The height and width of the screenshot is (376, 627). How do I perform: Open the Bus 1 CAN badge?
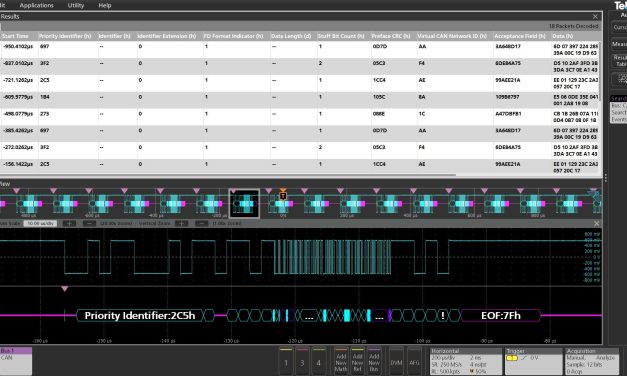16,361
